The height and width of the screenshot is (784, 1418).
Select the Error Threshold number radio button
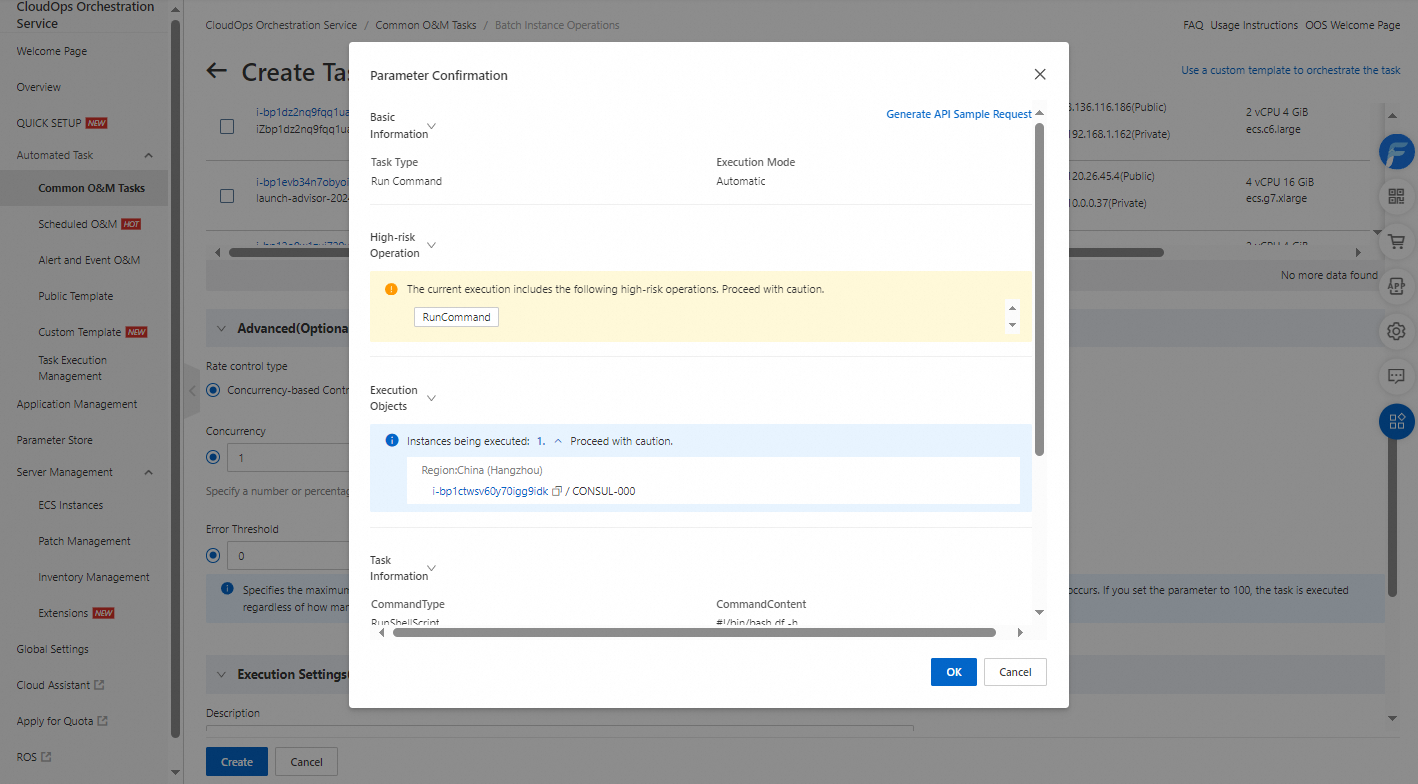point(213,555)
